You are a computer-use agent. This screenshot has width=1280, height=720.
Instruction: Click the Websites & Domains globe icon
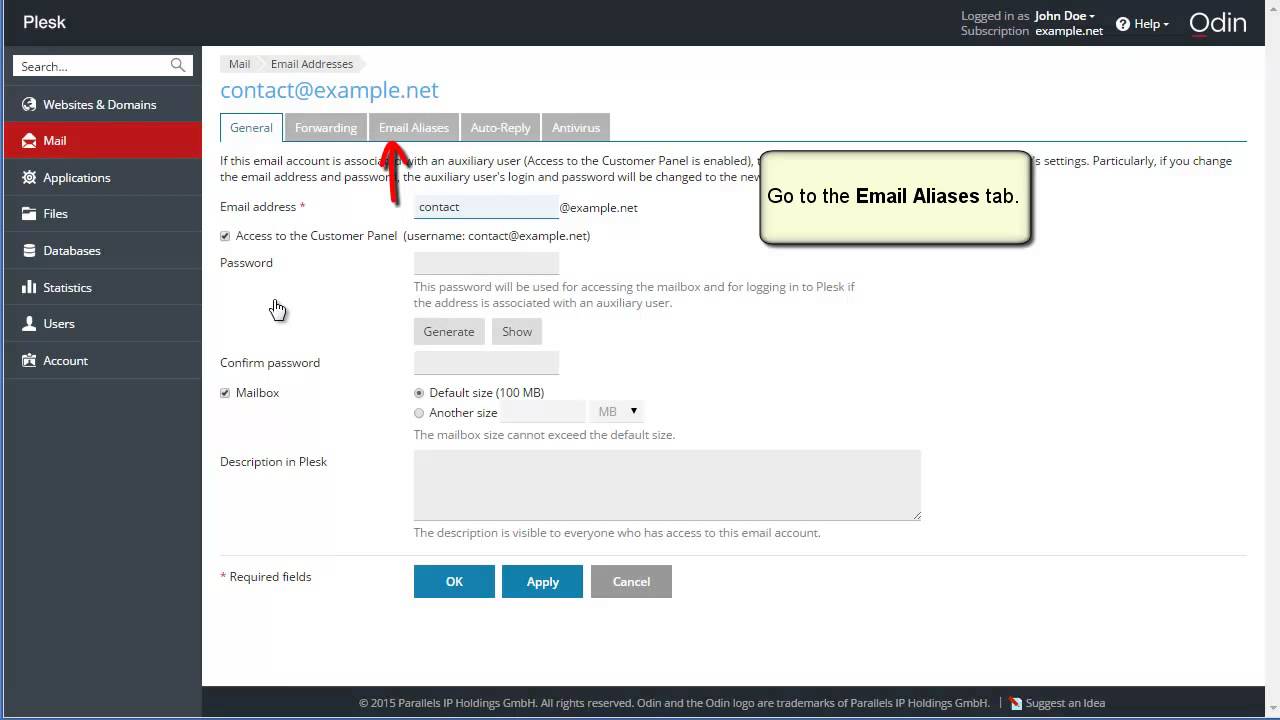(x=29, y=104)
